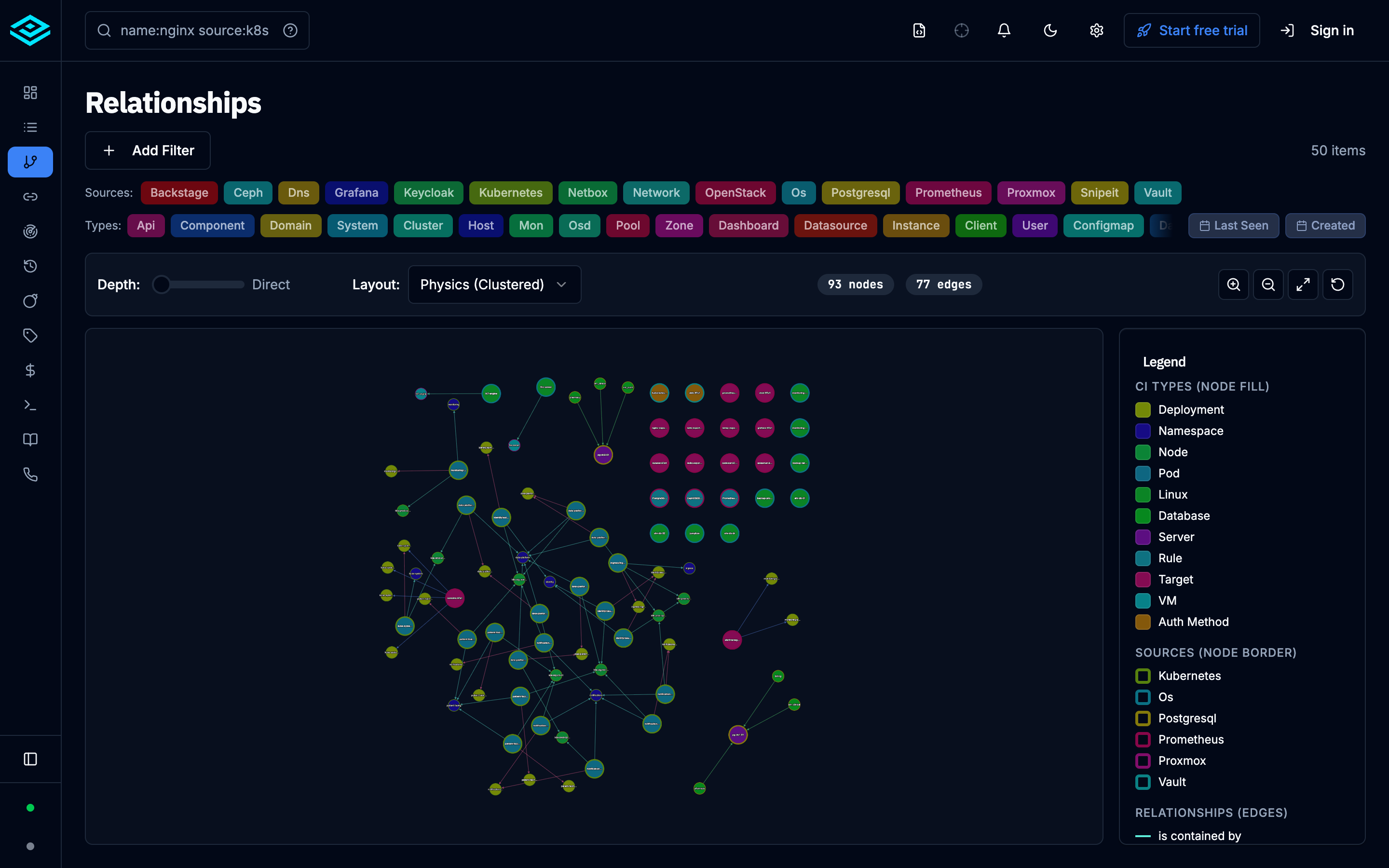Open the Last Seen date filter

(1233, 226)
